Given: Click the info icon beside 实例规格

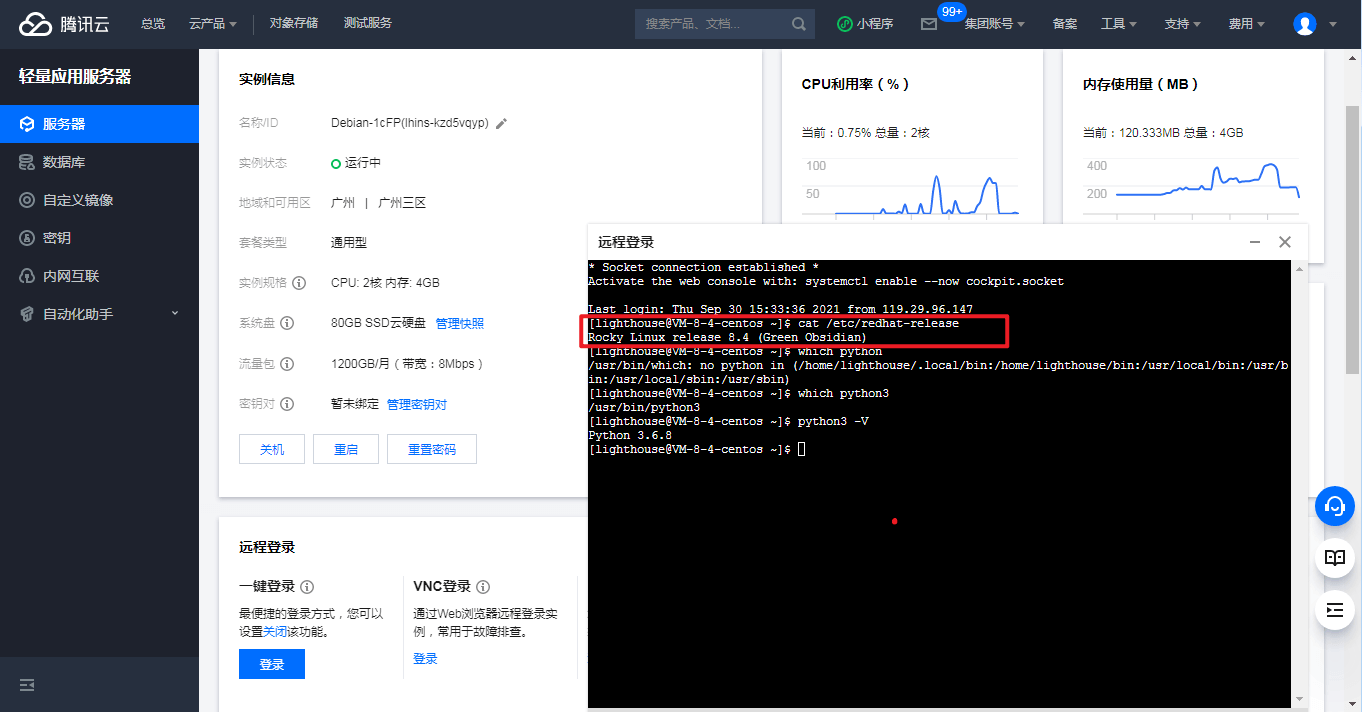Looking at the screenshot, I should coord(299,283).
